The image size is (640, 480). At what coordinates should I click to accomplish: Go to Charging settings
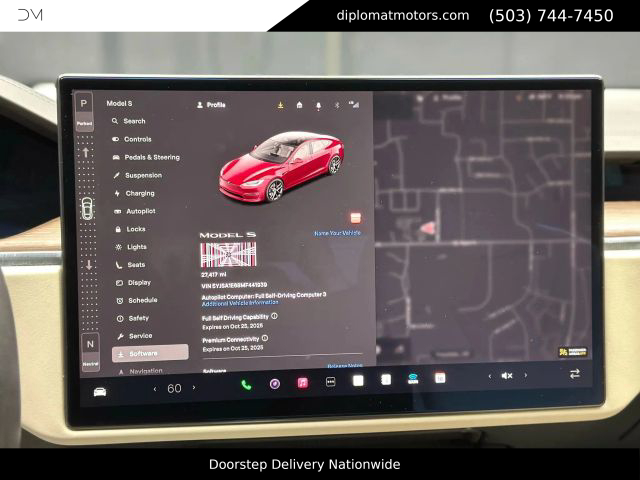pos(135,193)
